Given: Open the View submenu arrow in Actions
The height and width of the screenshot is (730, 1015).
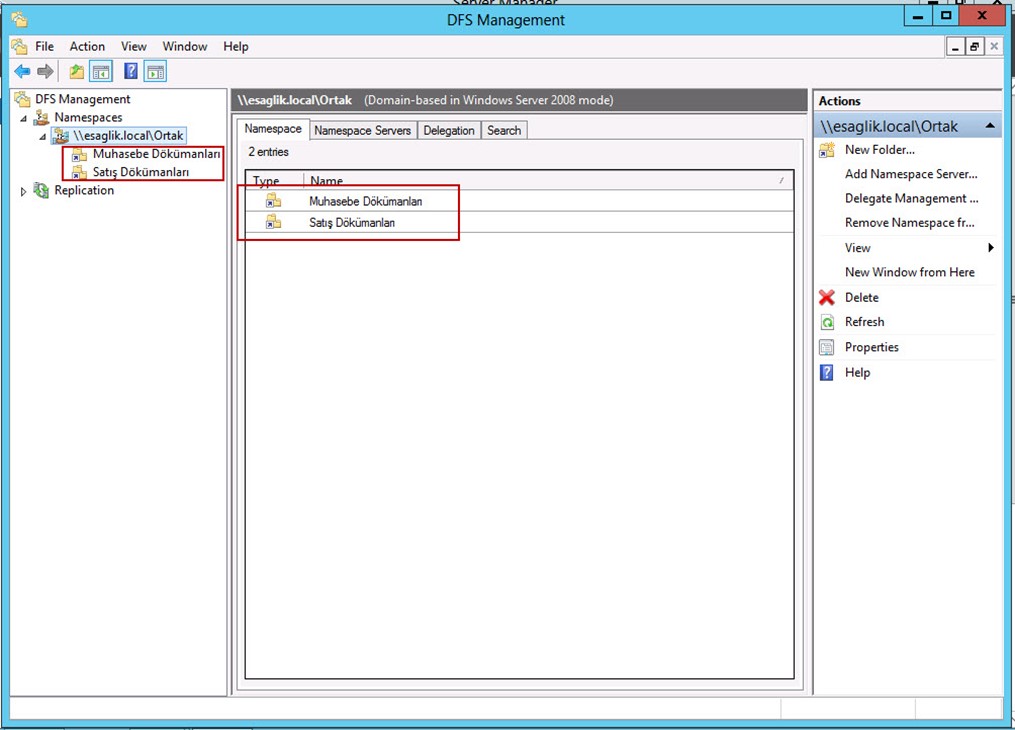Looking at the screenshot, I should pyautogui.click(x=990, y=248).
